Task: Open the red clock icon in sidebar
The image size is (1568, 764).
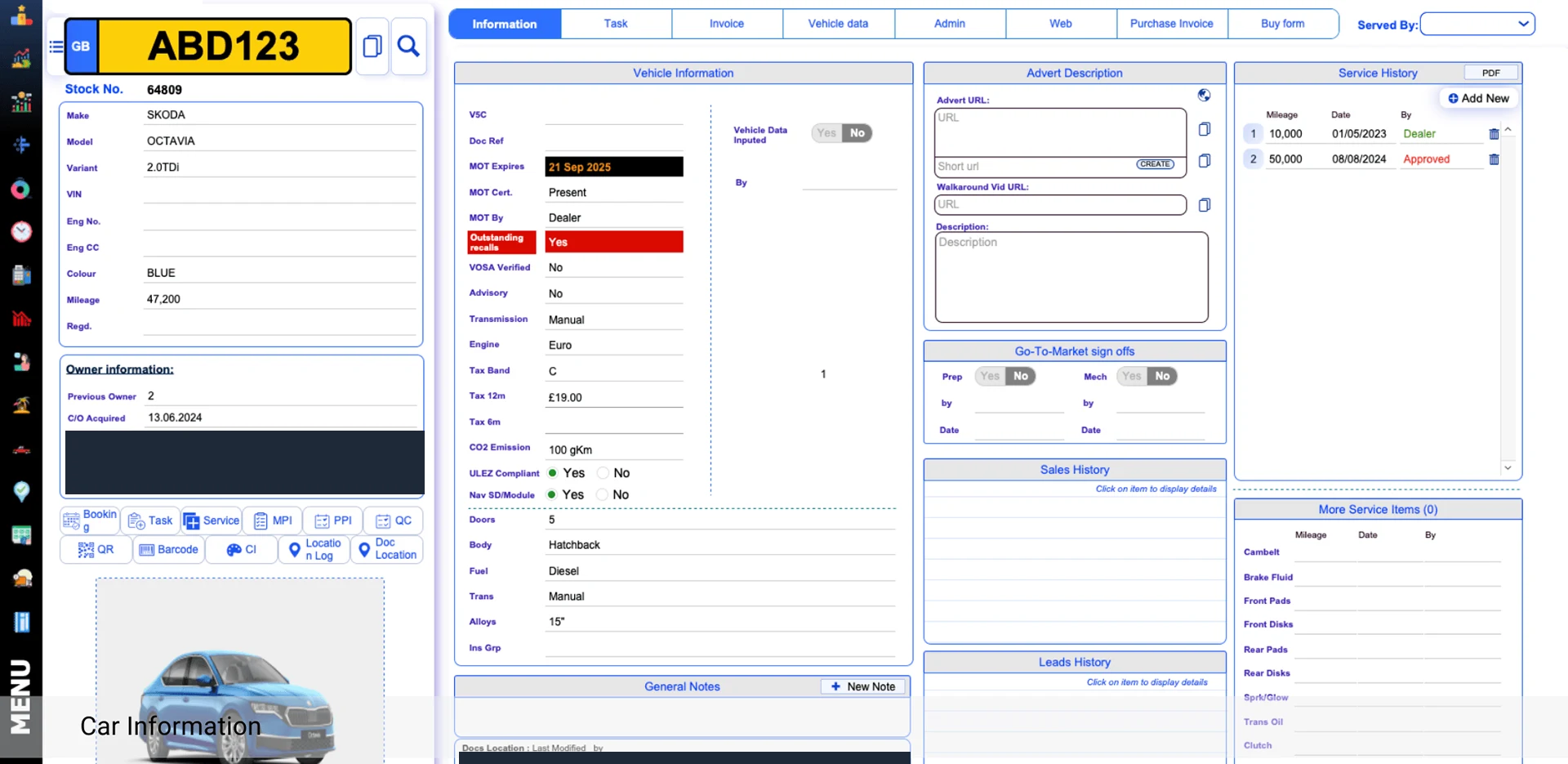Action: (x=21, y=232)
